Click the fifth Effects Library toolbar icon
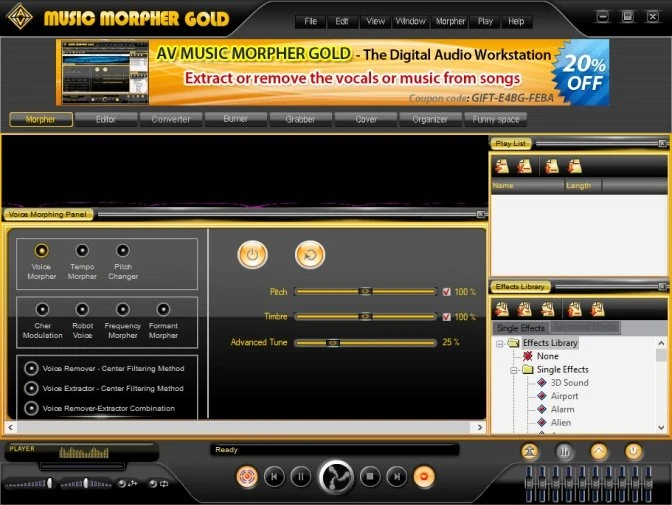672x505 pixels. tap(597, 309)
